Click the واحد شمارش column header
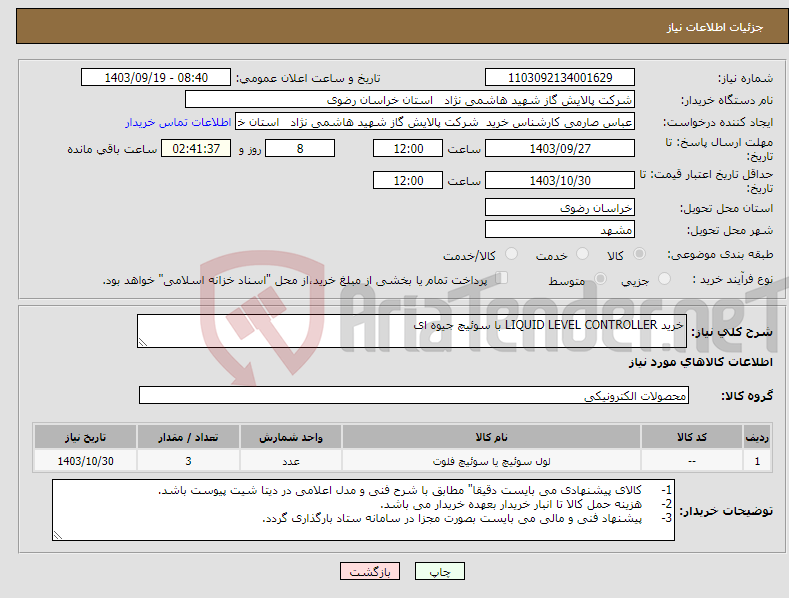The height and width of the screenshot is (598, 789). [x=291, y=437]
